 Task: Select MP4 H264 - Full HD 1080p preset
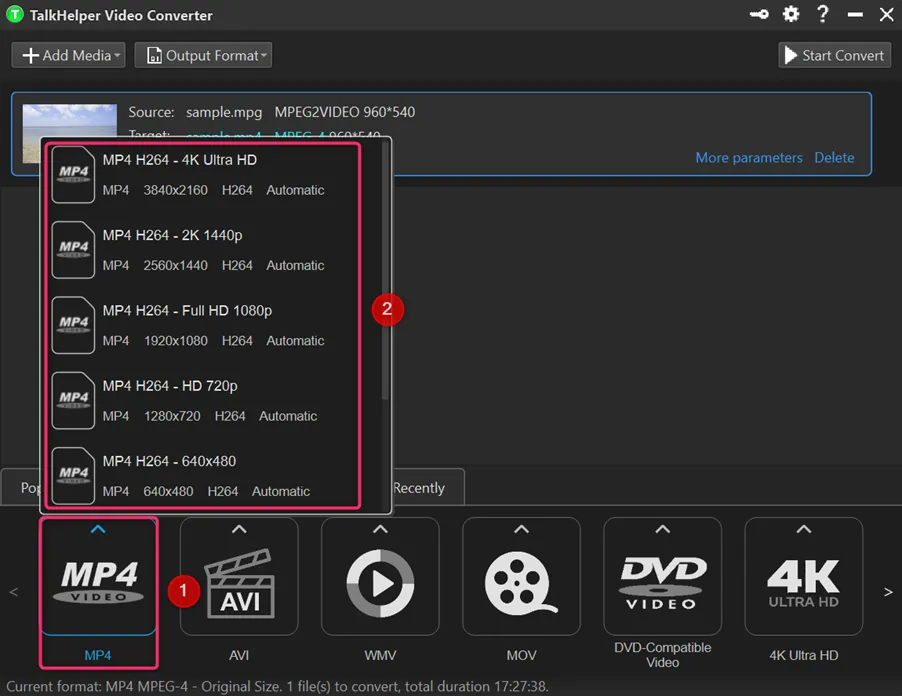click(x=202, y=326)
